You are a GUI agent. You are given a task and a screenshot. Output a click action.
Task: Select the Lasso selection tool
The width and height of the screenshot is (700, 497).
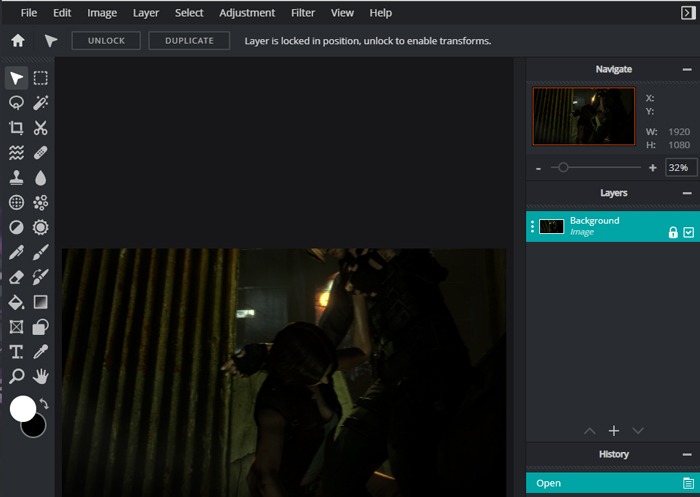[16, 103]
